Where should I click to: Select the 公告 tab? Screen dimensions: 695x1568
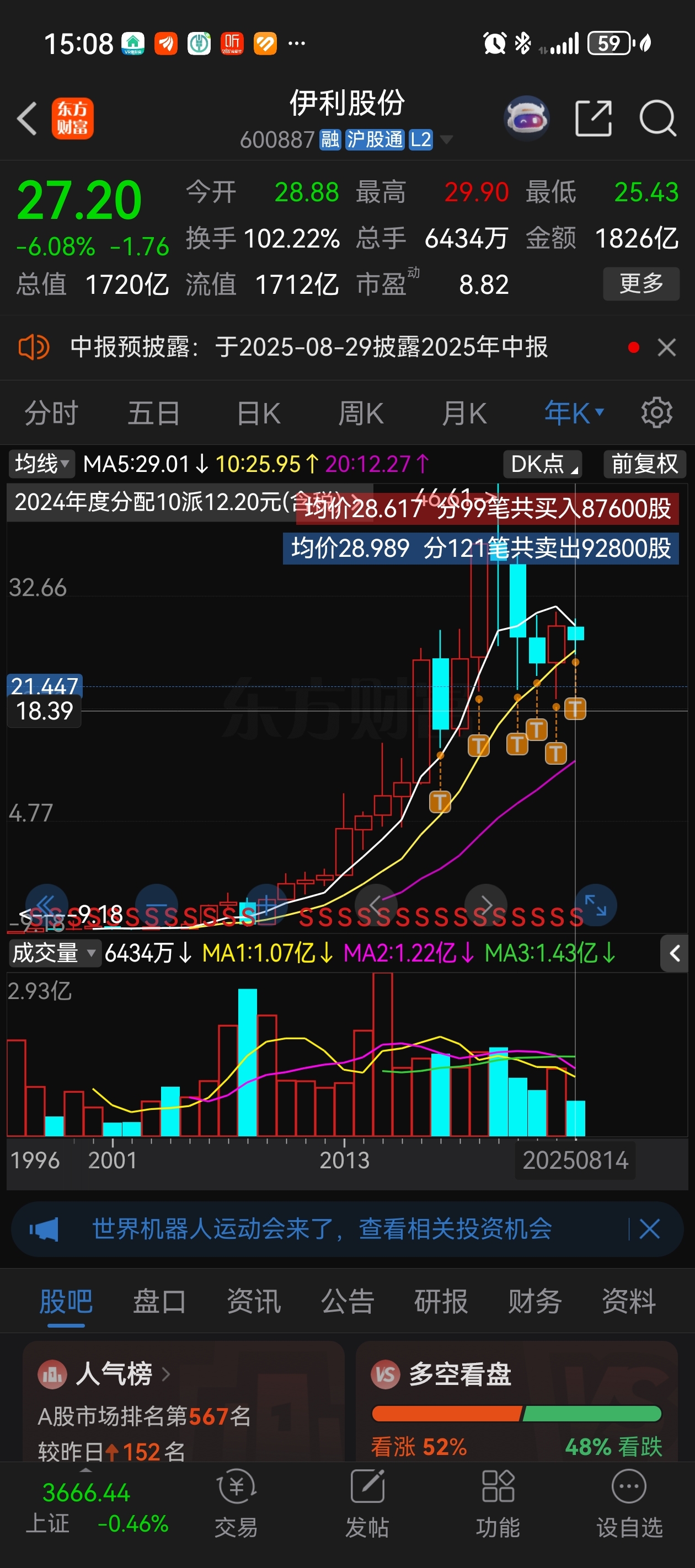347,1302
